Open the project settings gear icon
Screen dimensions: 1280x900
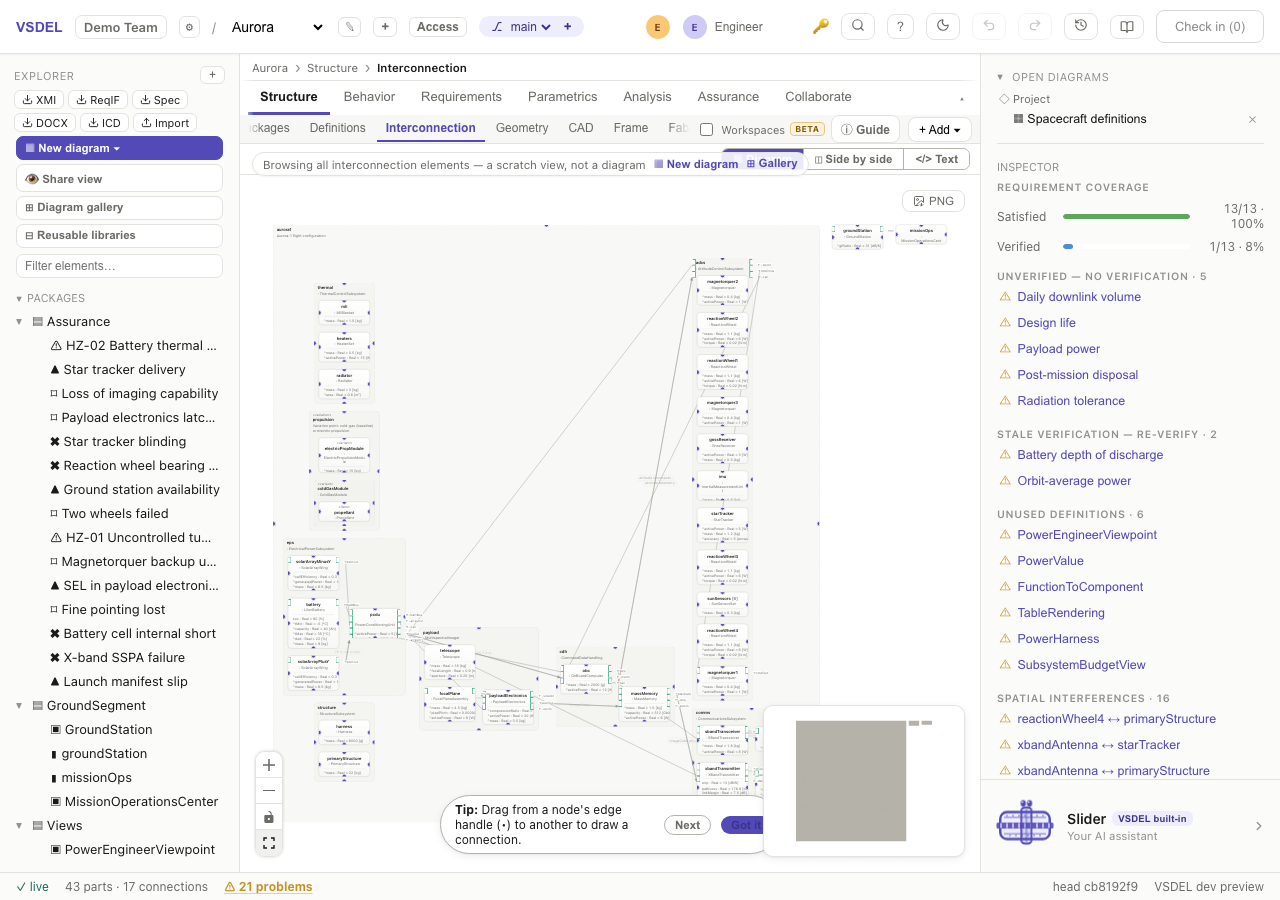pos(189,27)
